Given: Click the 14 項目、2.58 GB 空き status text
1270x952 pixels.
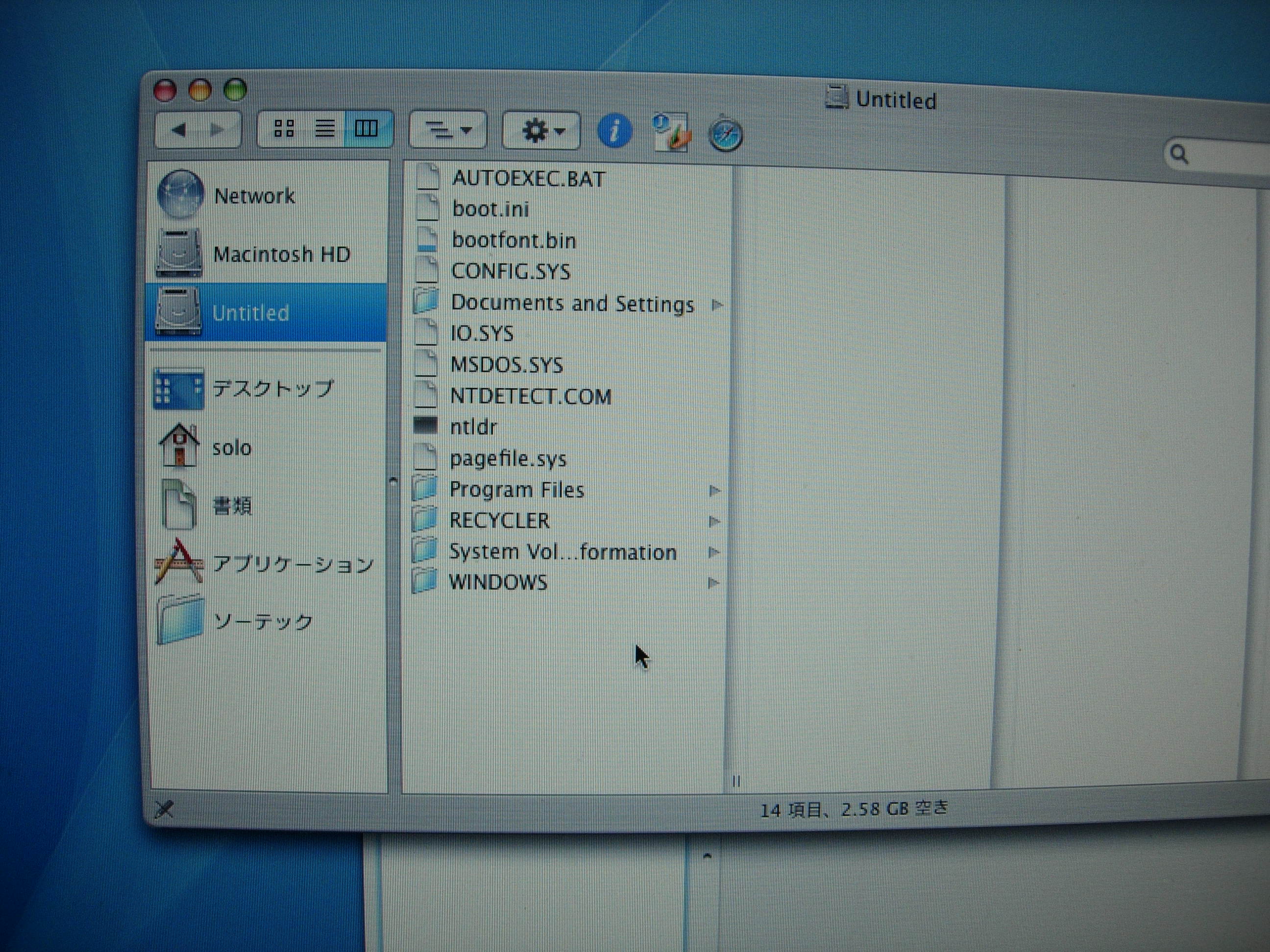Looking at the screenshot, I should [854, 809].
